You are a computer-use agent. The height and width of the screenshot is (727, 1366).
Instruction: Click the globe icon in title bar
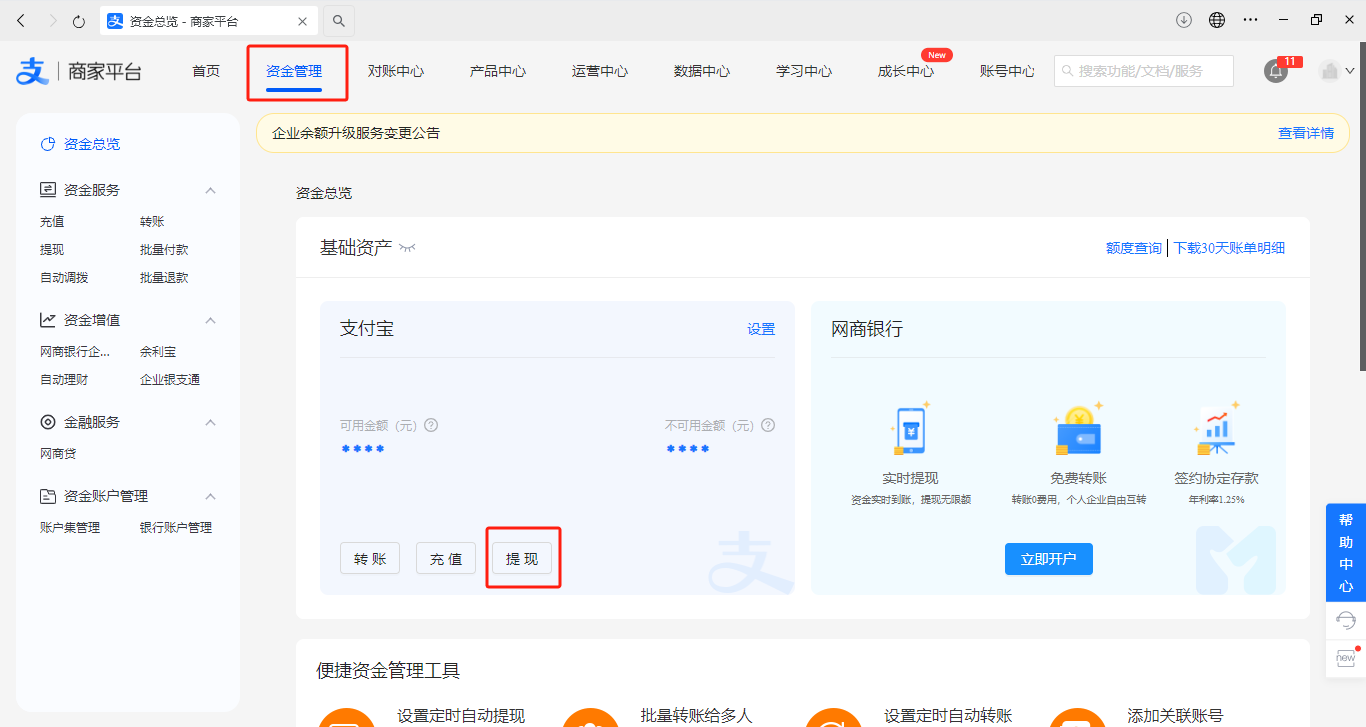[1217, 19]
